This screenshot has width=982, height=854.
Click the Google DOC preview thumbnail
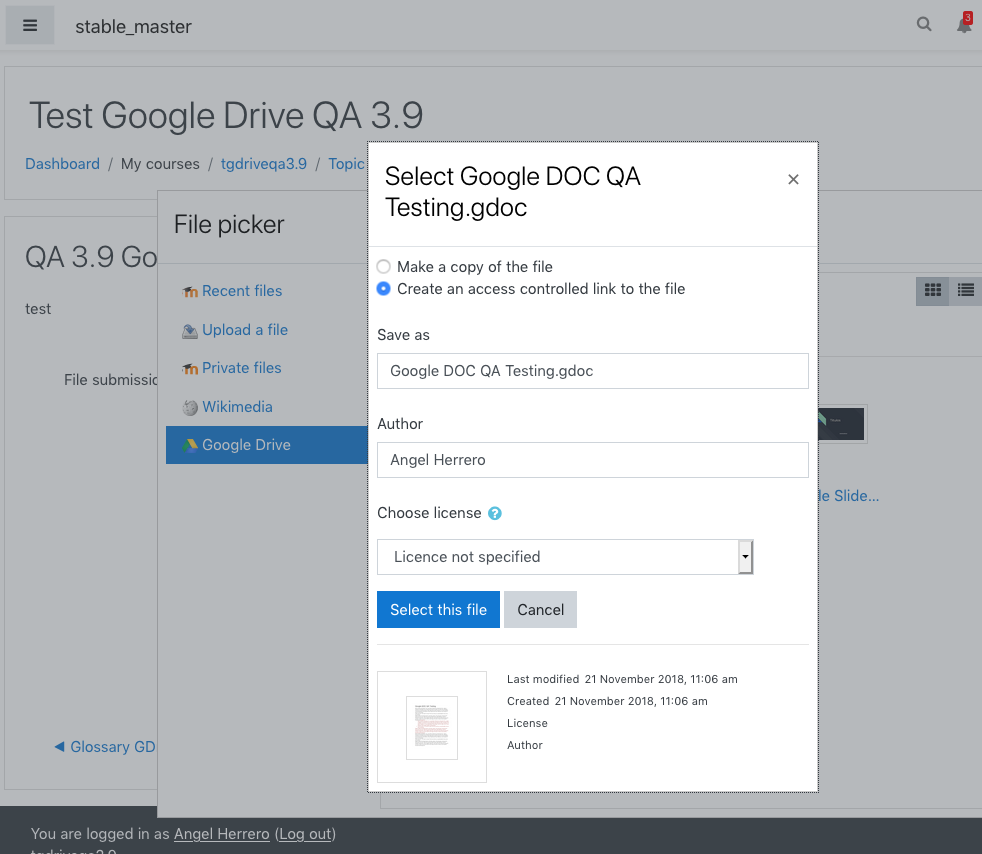coord(432,727)
